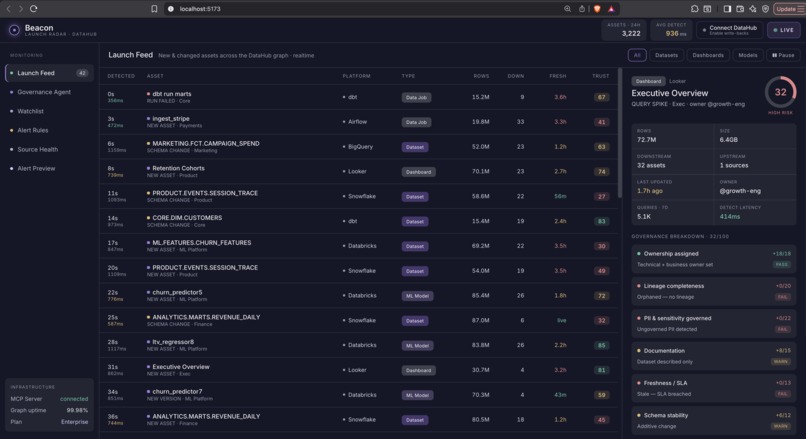
Task: Click Dashboard badge on Retention Cohorts row
Action: click(x=418, y=172)
